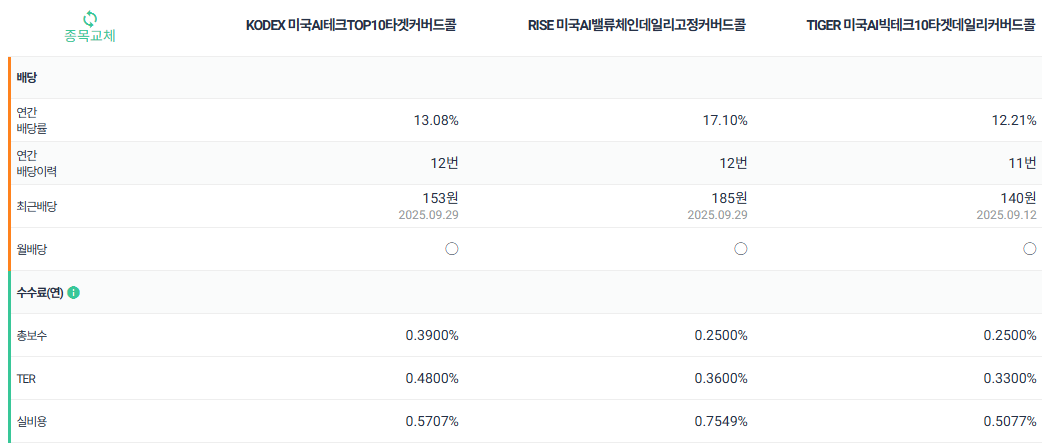The width and height of the screenshot is (1052, 443).
Task: Click the 13.08% dividend yield value
Action: [x=436, y=120]
